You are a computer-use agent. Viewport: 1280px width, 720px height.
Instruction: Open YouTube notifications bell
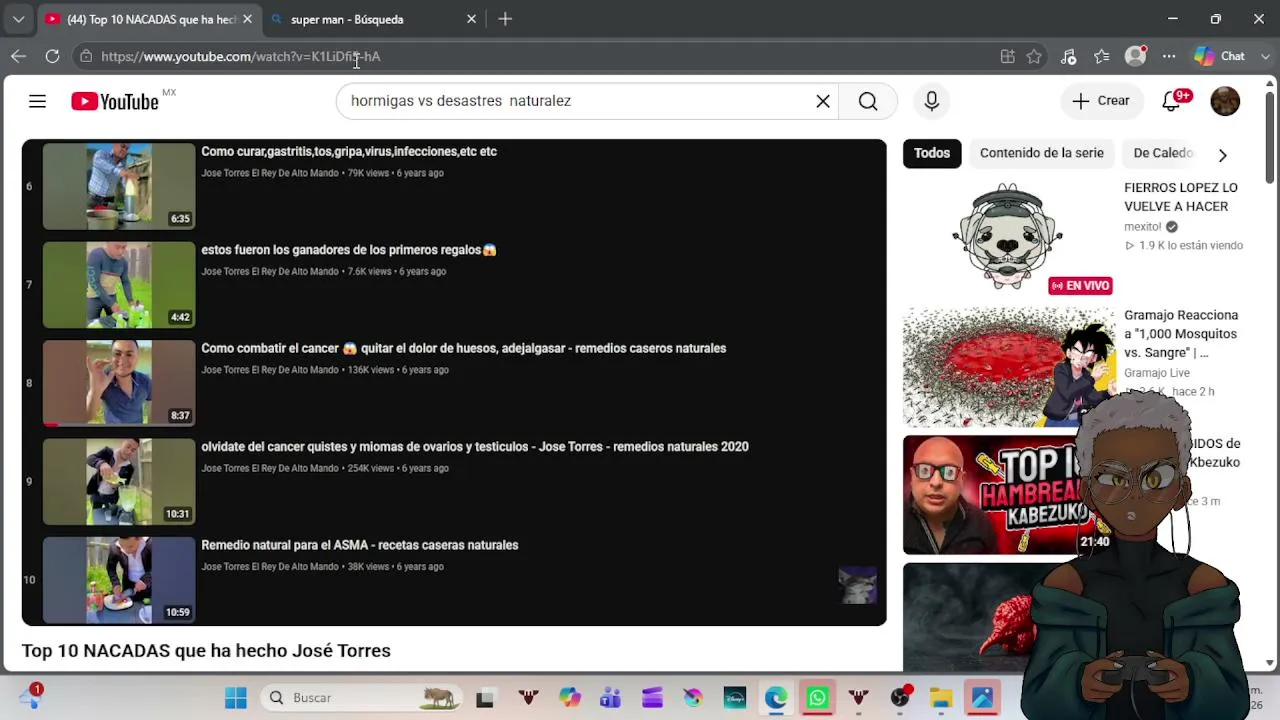click(x=1172, y=101)
